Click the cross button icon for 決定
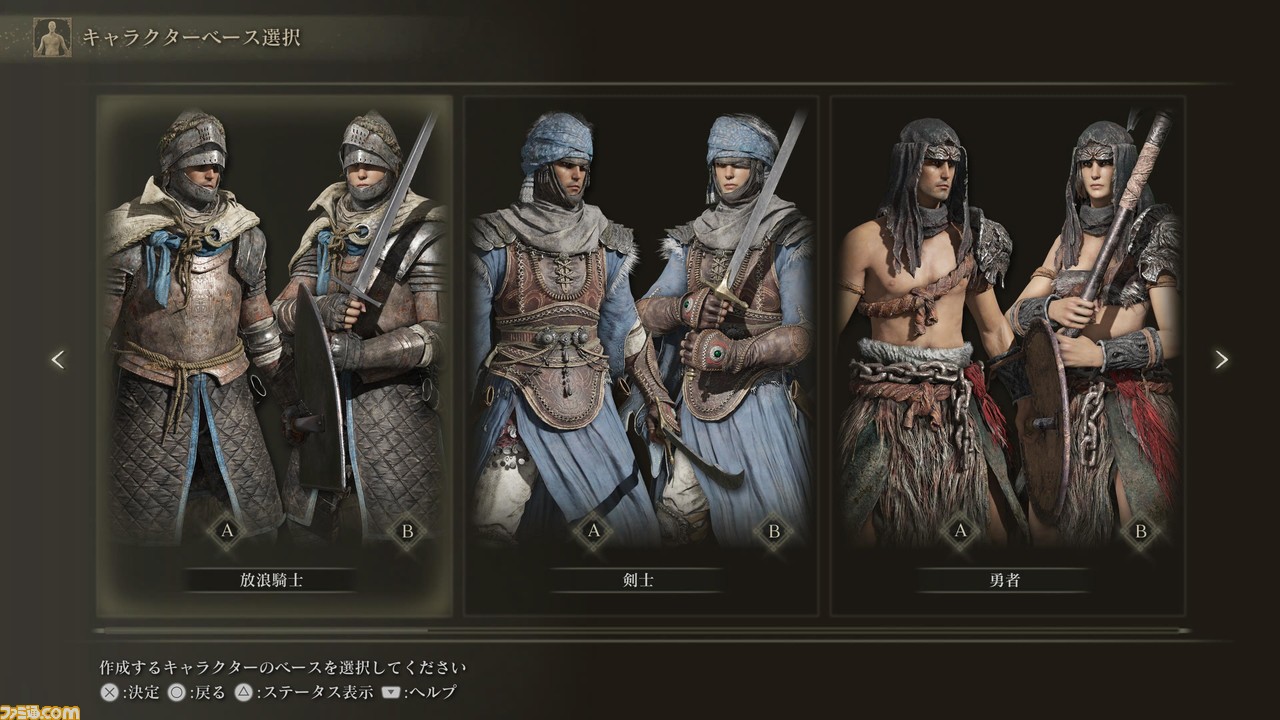Viewport: 1280px width, 720px height. point(109,691)
